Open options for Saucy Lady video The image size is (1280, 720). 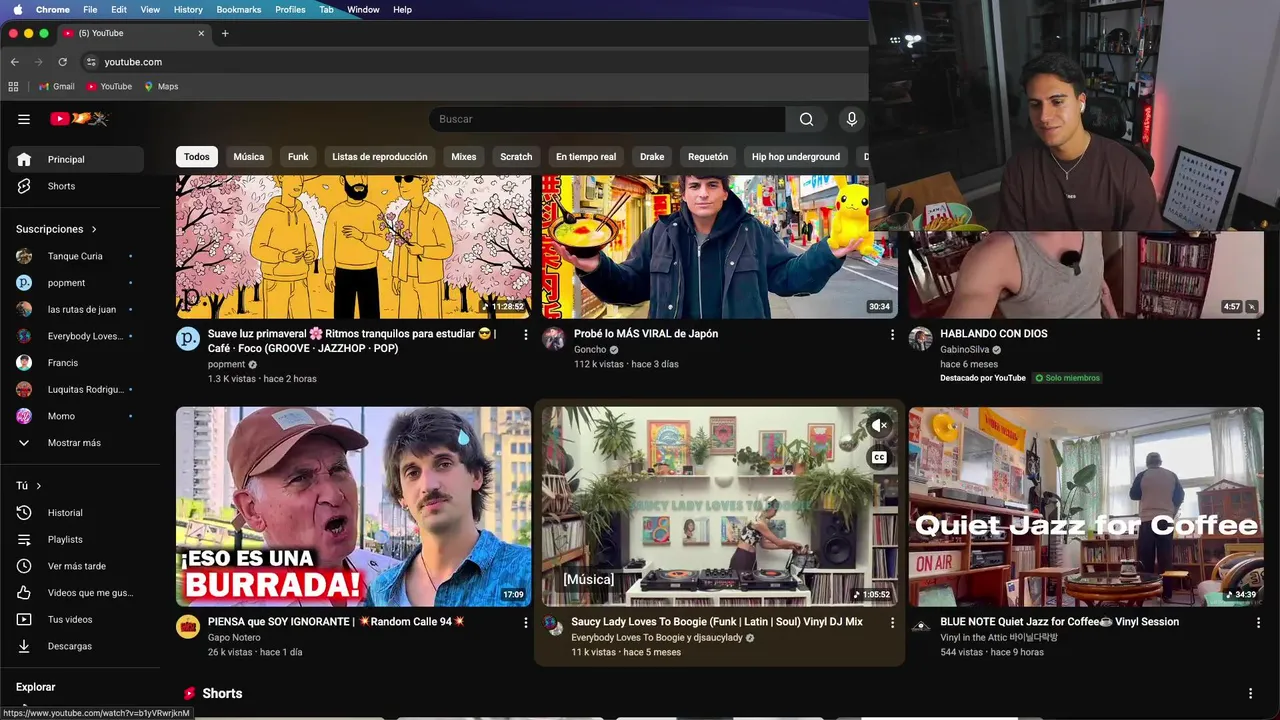(x=892, y=623)
